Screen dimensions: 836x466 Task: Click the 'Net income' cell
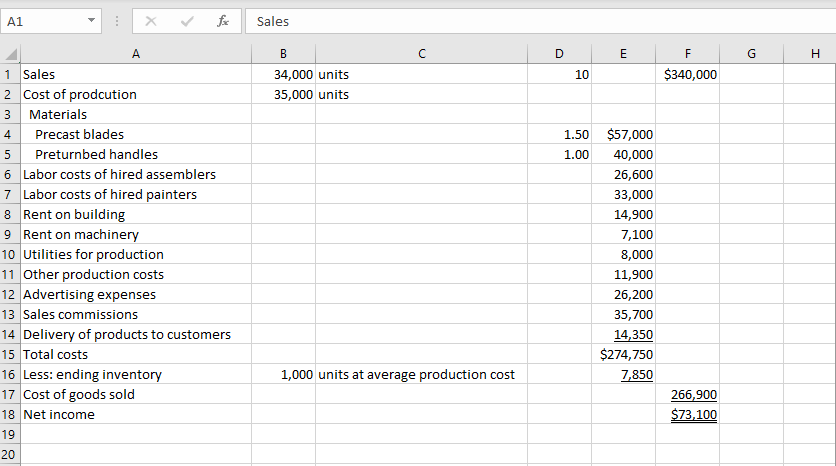click(x=136, y=414)
